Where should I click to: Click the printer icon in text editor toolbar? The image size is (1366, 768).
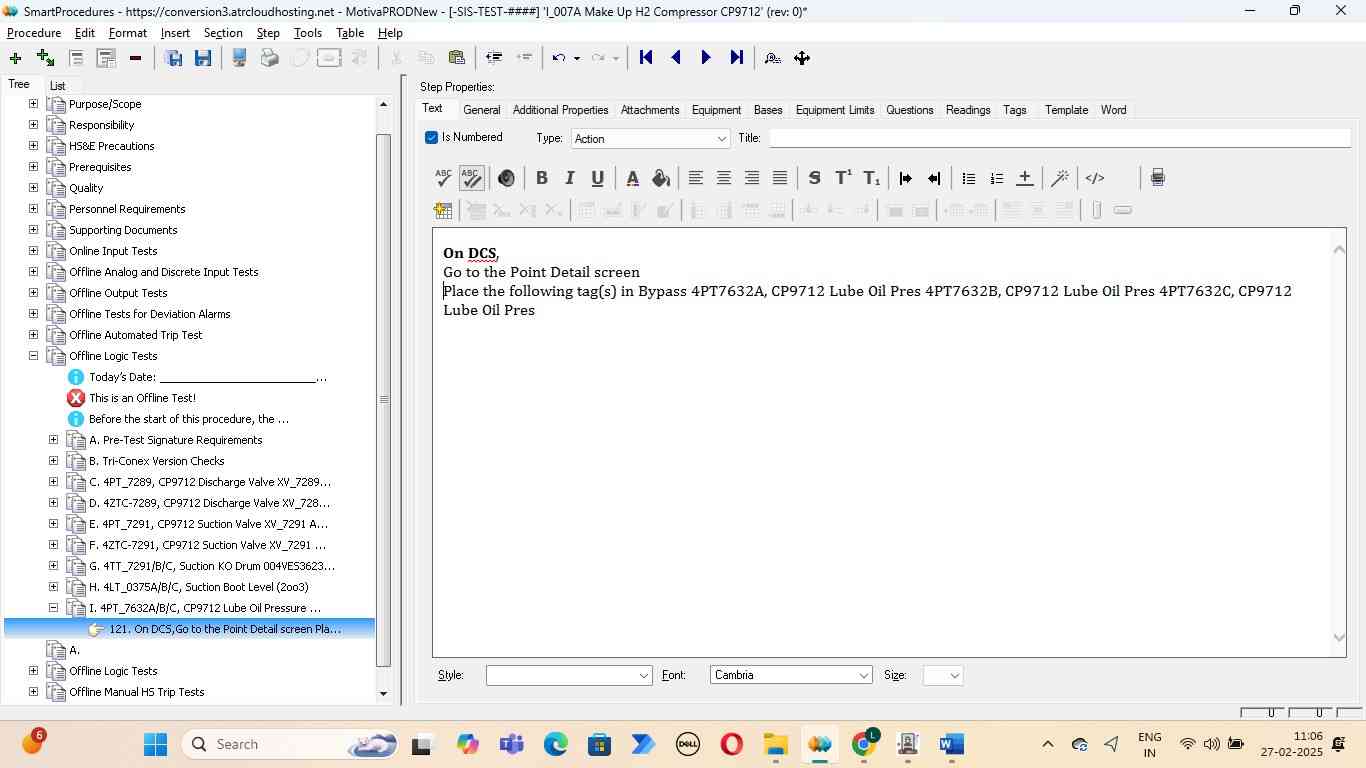pyautogui.click(x=1157, y=178)
